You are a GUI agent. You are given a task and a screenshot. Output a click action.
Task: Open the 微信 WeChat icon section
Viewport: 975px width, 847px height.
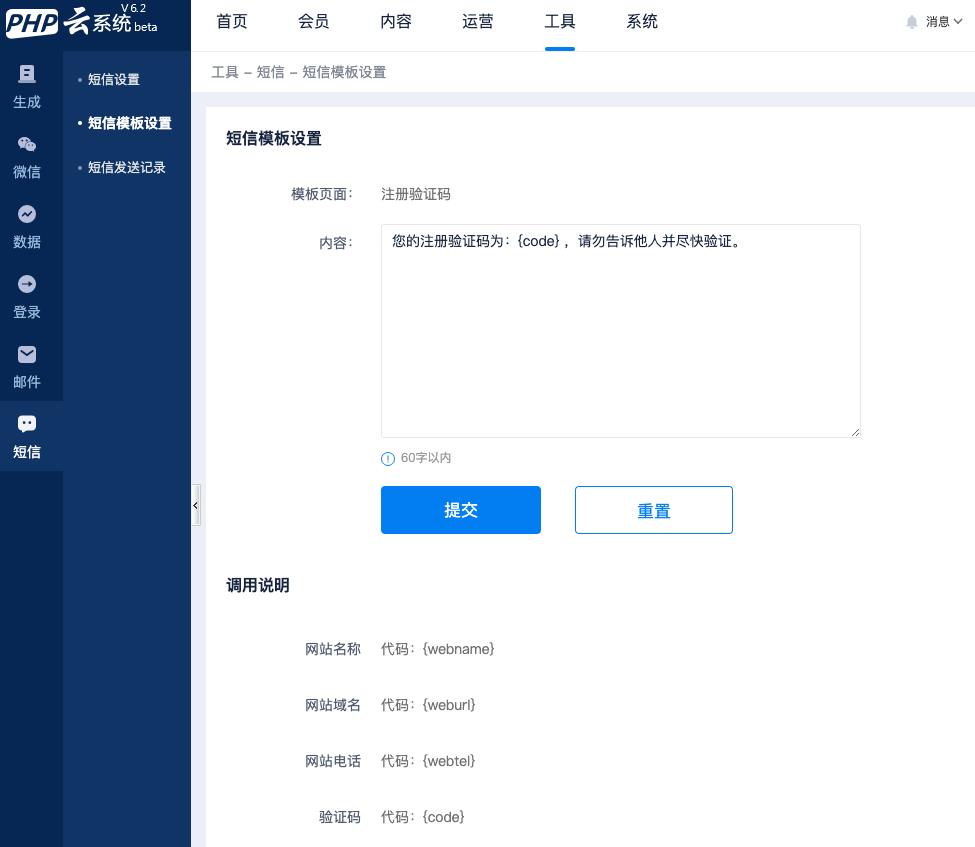tap(27, 144)
